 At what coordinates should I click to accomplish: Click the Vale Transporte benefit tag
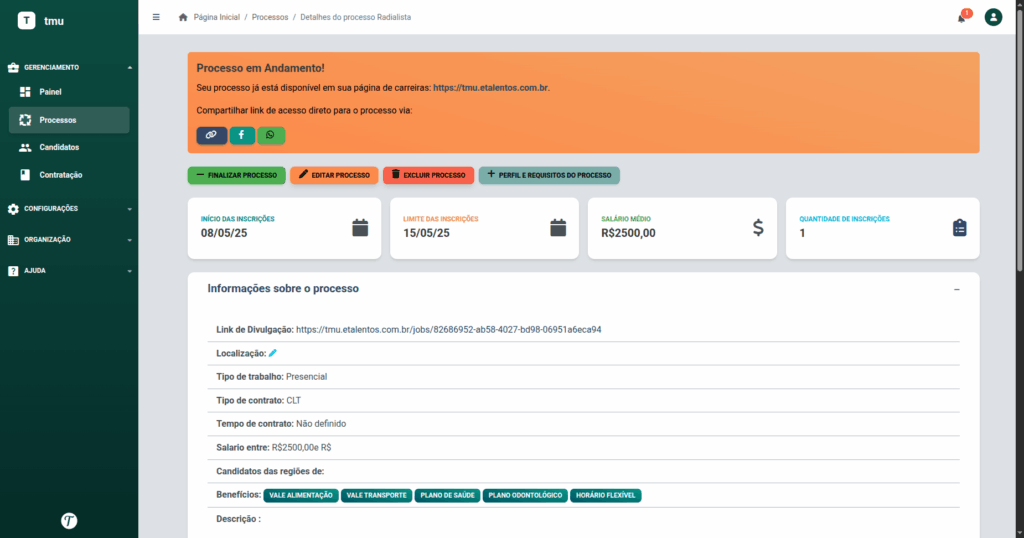click(377, 496)
